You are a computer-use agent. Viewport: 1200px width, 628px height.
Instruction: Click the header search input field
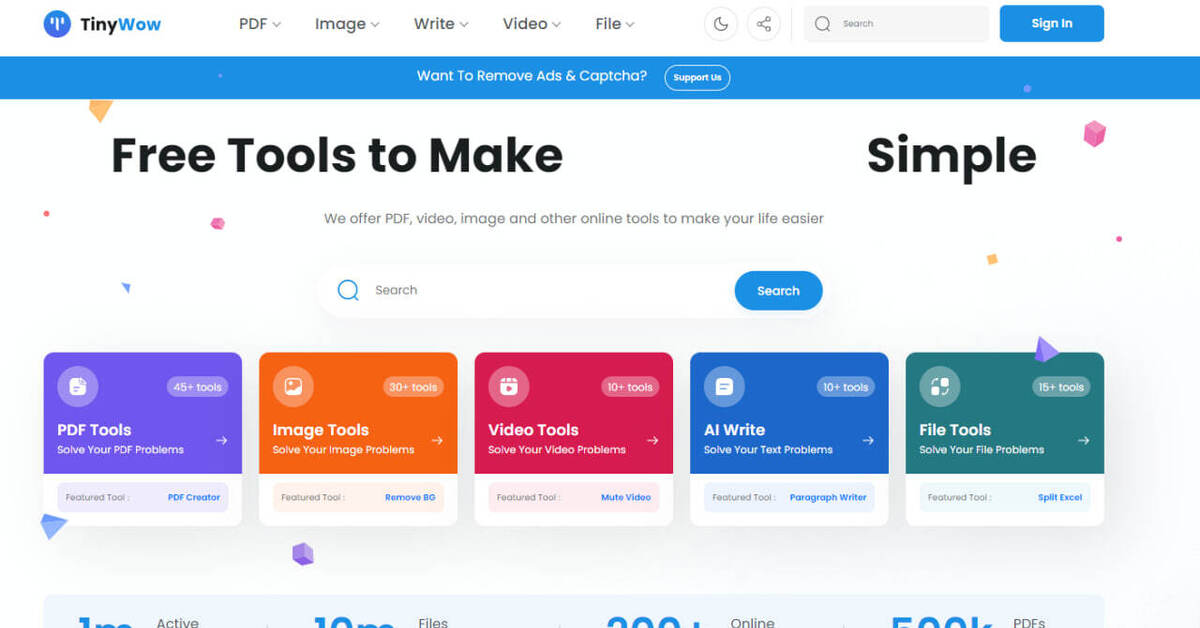click(x=896, y=24)
